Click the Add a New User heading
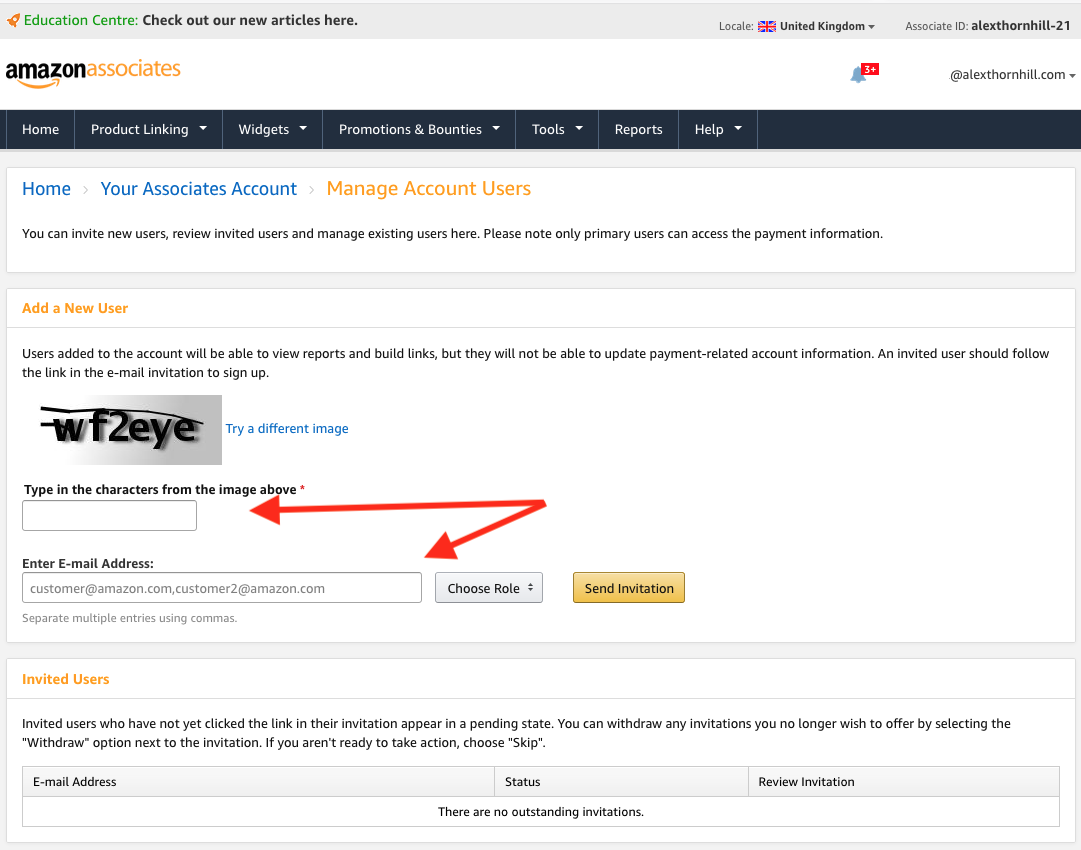Screen dimensions: 1081x850 (75, 308)
